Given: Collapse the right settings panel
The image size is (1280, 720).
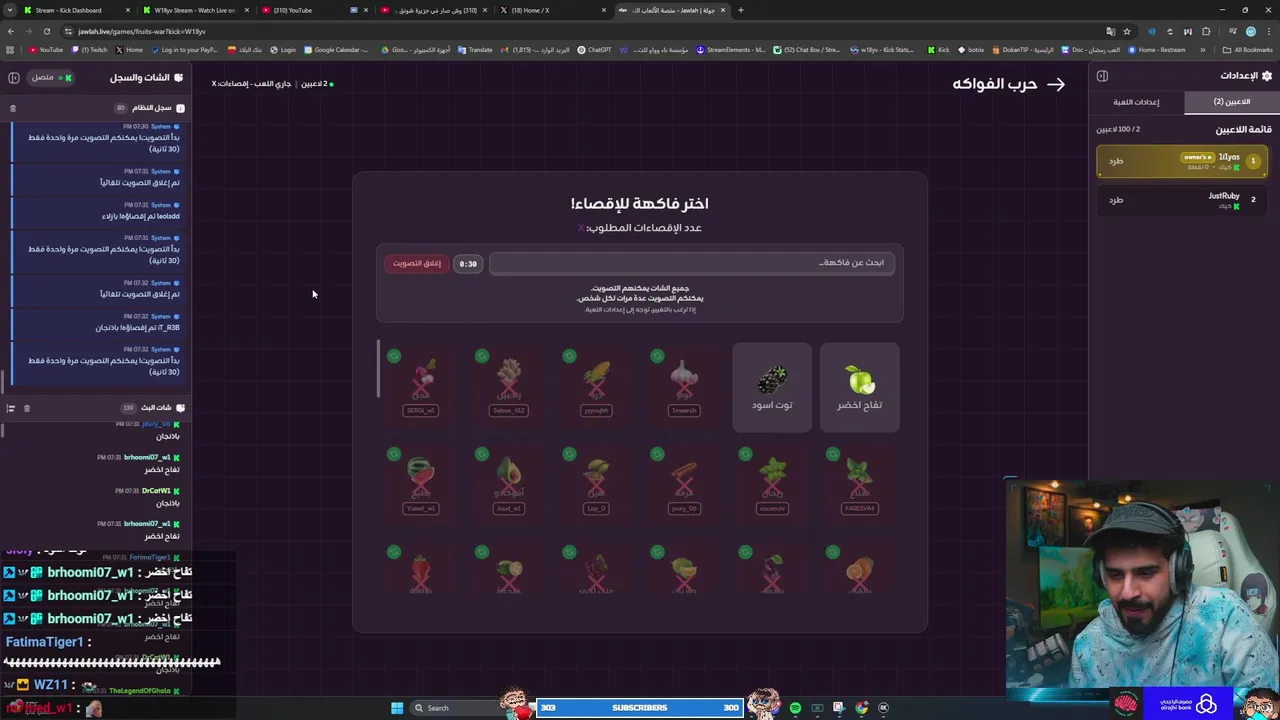Looking at the screenshot, I should point(1102,76).
